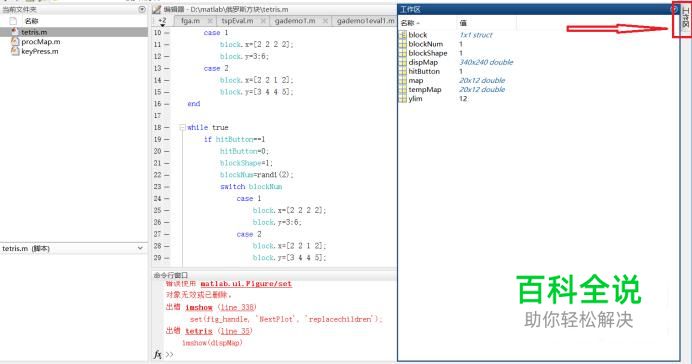This screenshot has width=692, height=364.
Task: Click the 命令行窗口 panel title
Action: pyautogui.click(x=171, y=275)
